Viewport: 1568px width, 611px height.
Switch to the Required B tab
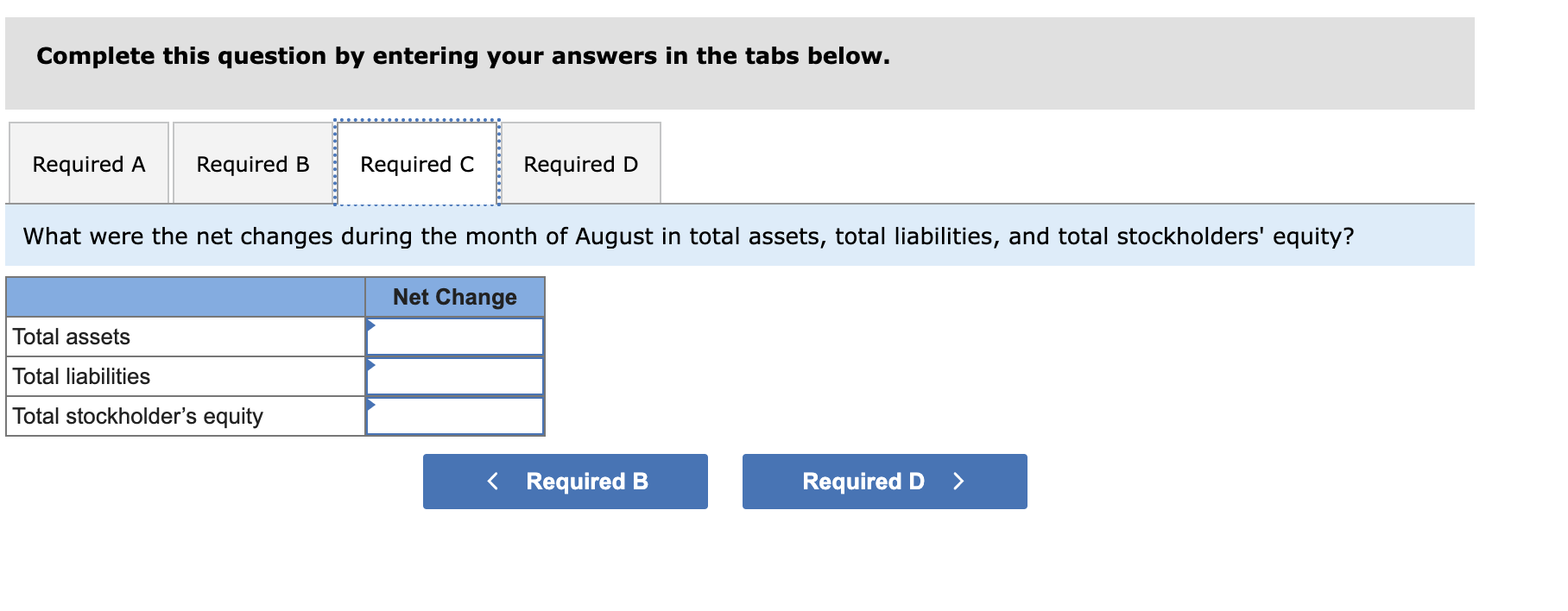[x=253, y=164]
